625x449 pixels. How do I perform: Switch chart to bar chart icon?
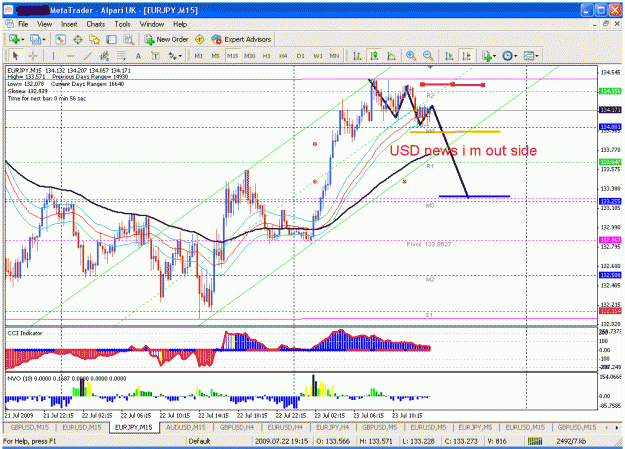pyautogui.click(x=357, y=56)
